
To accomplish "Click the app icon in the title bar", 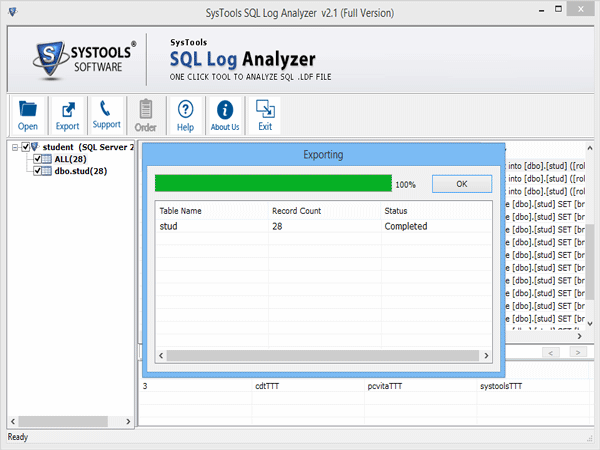I will click(13, 12).
